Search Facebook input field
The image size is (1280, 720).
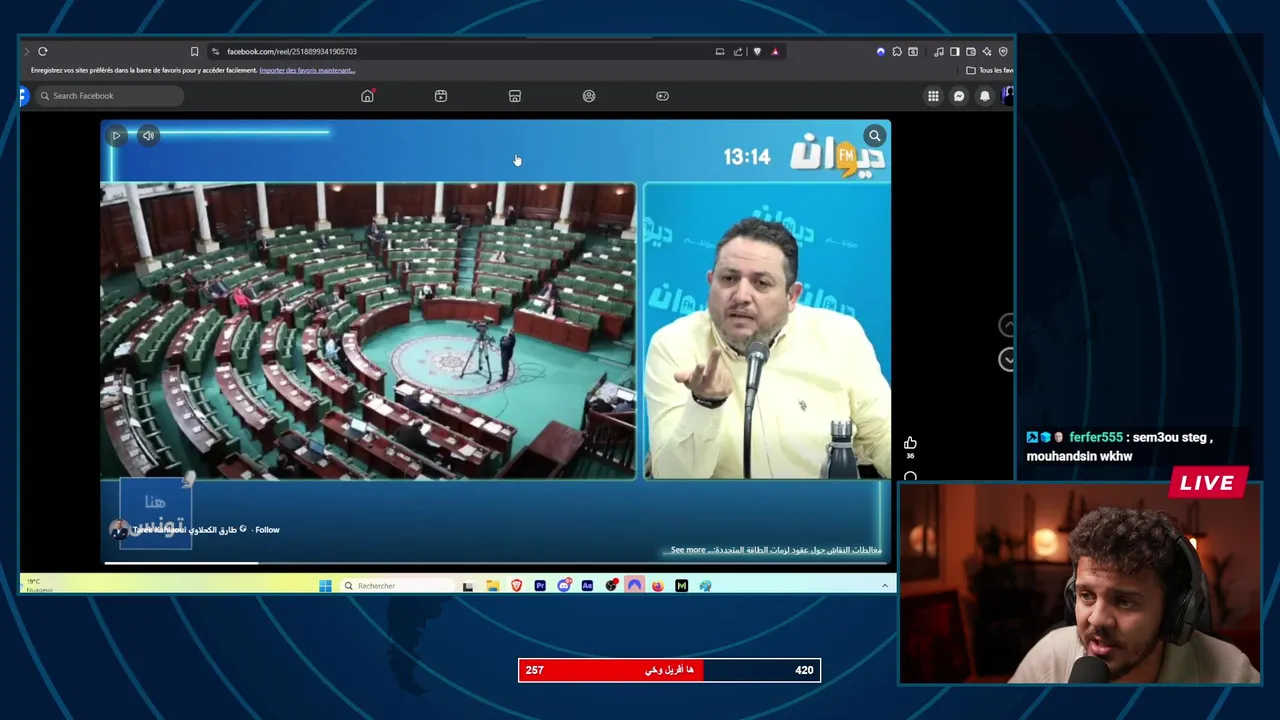110,96
